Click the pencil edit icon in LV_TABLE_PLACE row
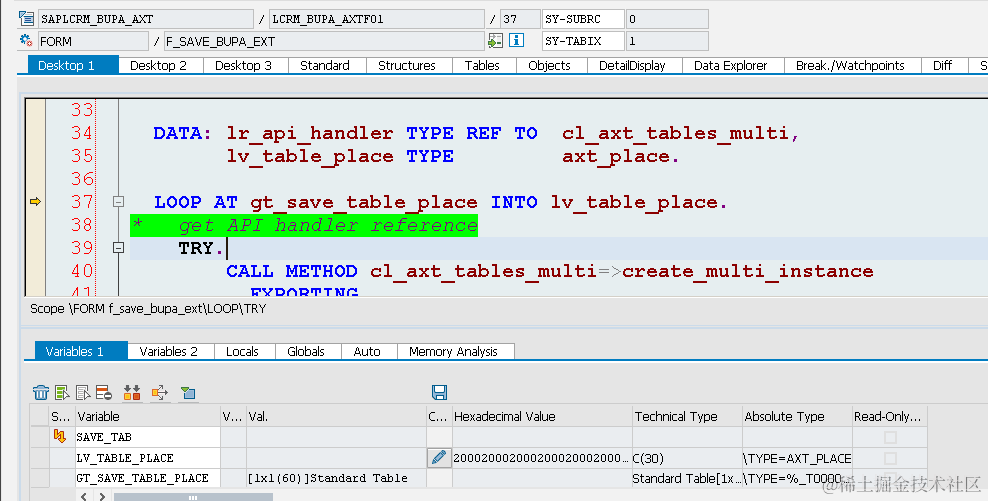This screenshot has width=988, height=501. tap(439, 458)
